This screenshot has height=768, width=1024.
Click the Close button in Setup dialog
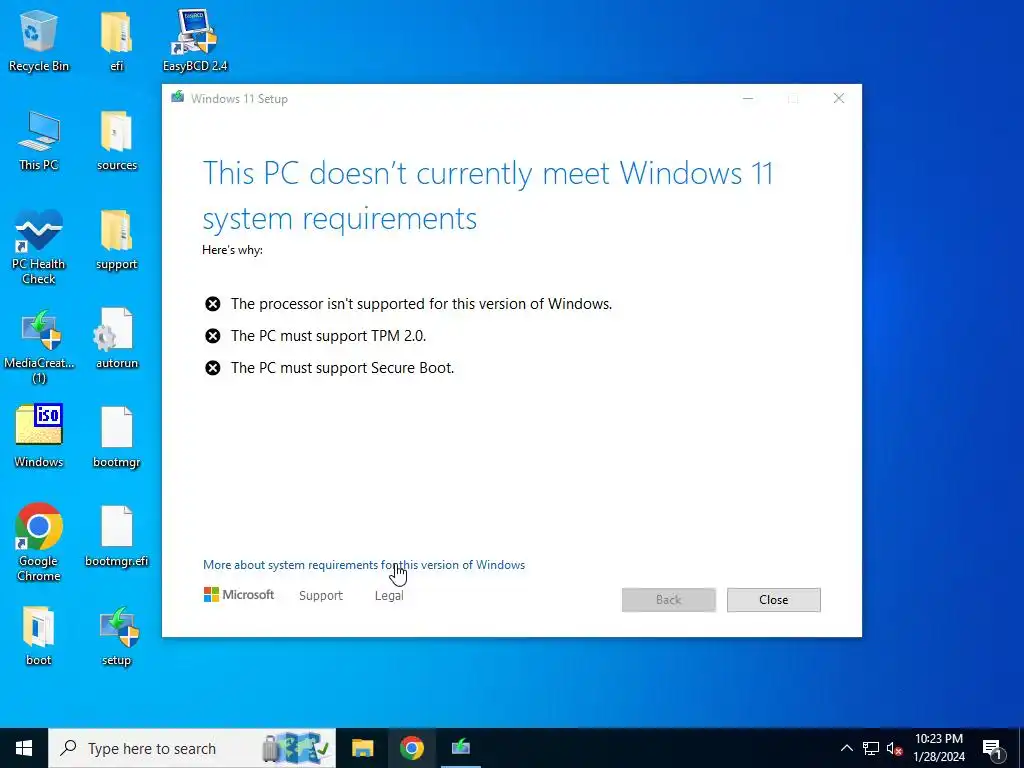coord(773,600)
